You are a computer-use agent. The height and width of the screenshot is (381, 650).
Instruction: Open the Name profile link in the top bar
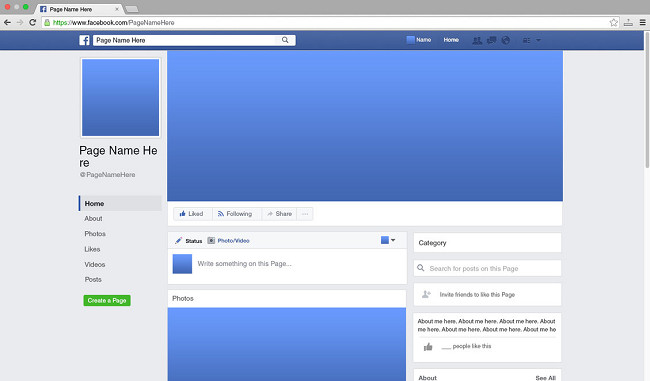point(419,40)
